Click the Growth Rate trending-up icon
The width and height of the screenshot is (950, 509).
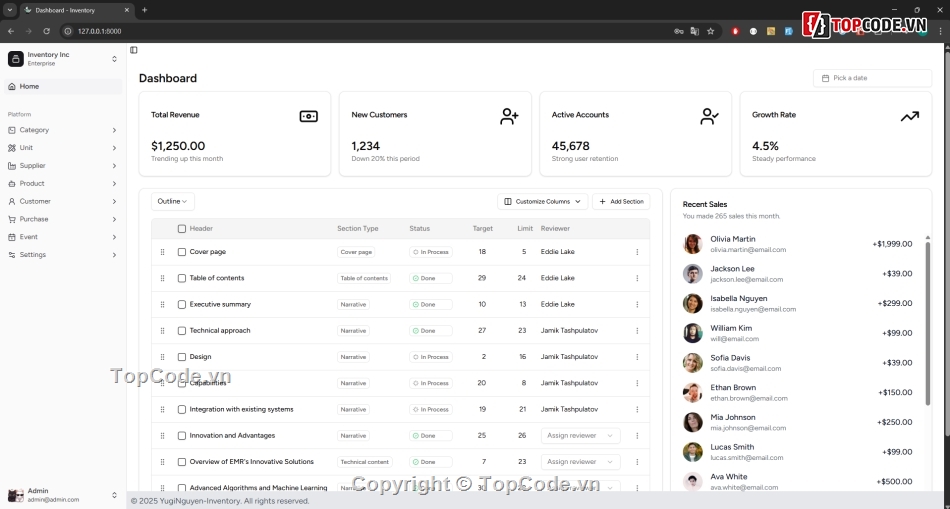[909, 116]
